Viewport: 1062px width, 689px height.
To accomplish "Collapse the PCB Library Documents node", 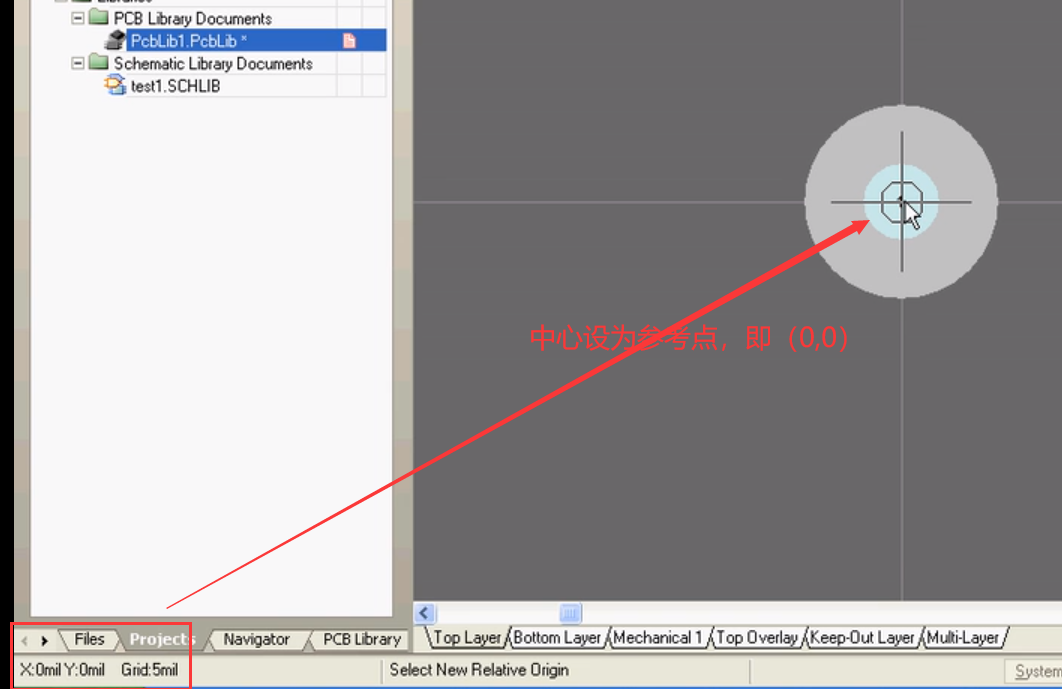I will [x=77, y=17].
